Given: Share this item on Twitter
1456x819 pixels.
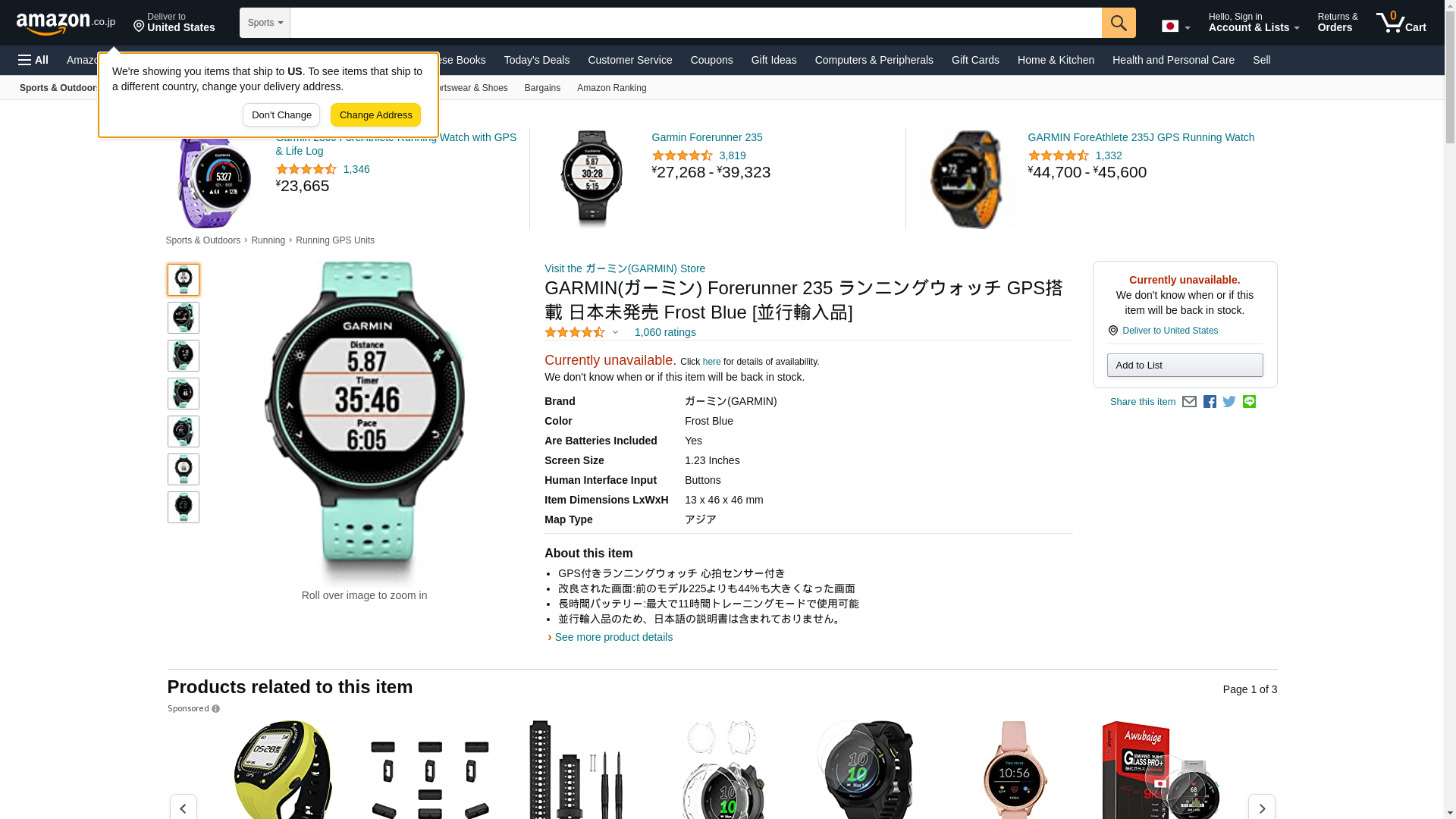Looking at the screenshot, I should 1229,402.
